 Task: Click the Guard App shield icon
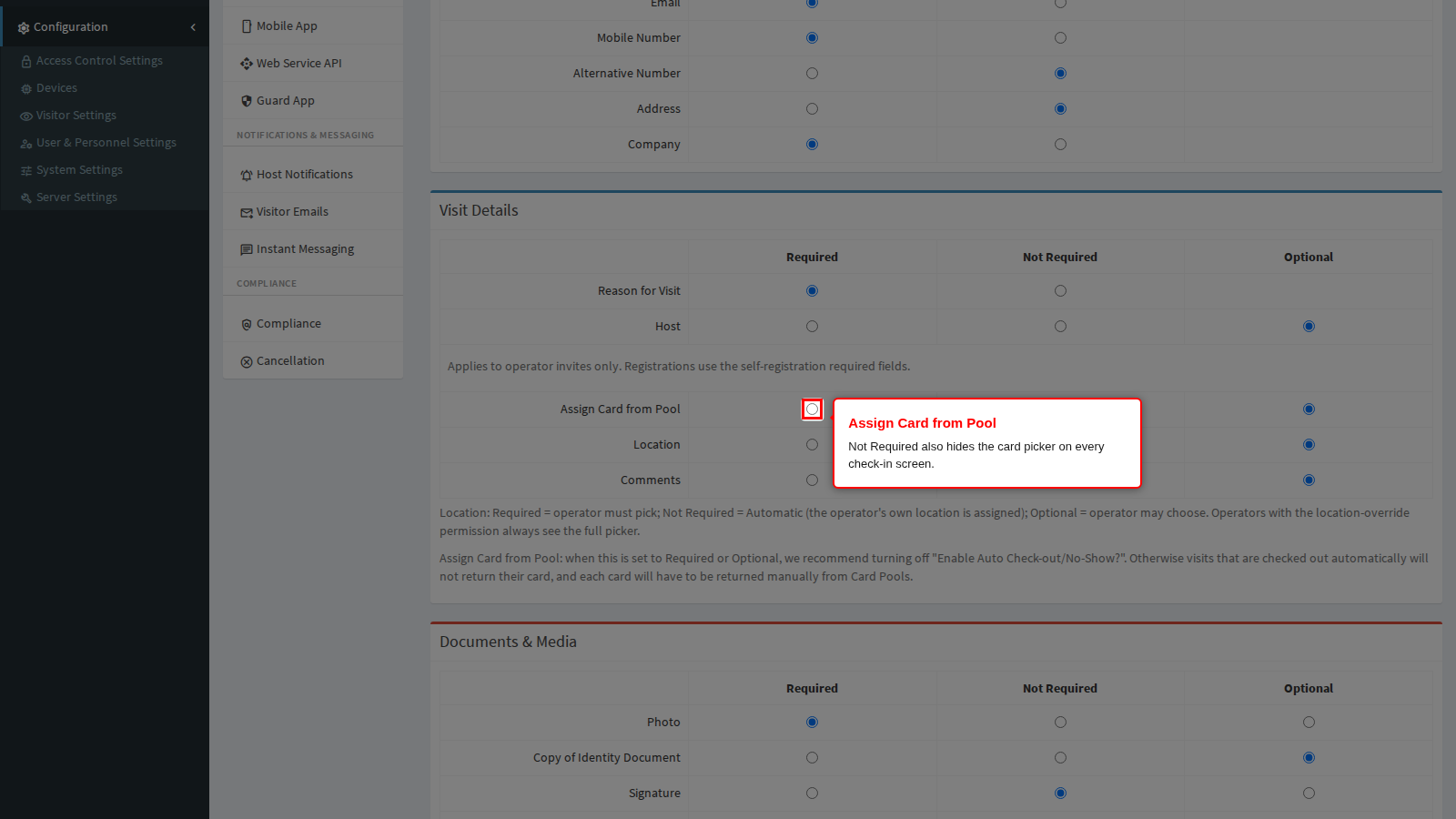(x=247, y=101)
